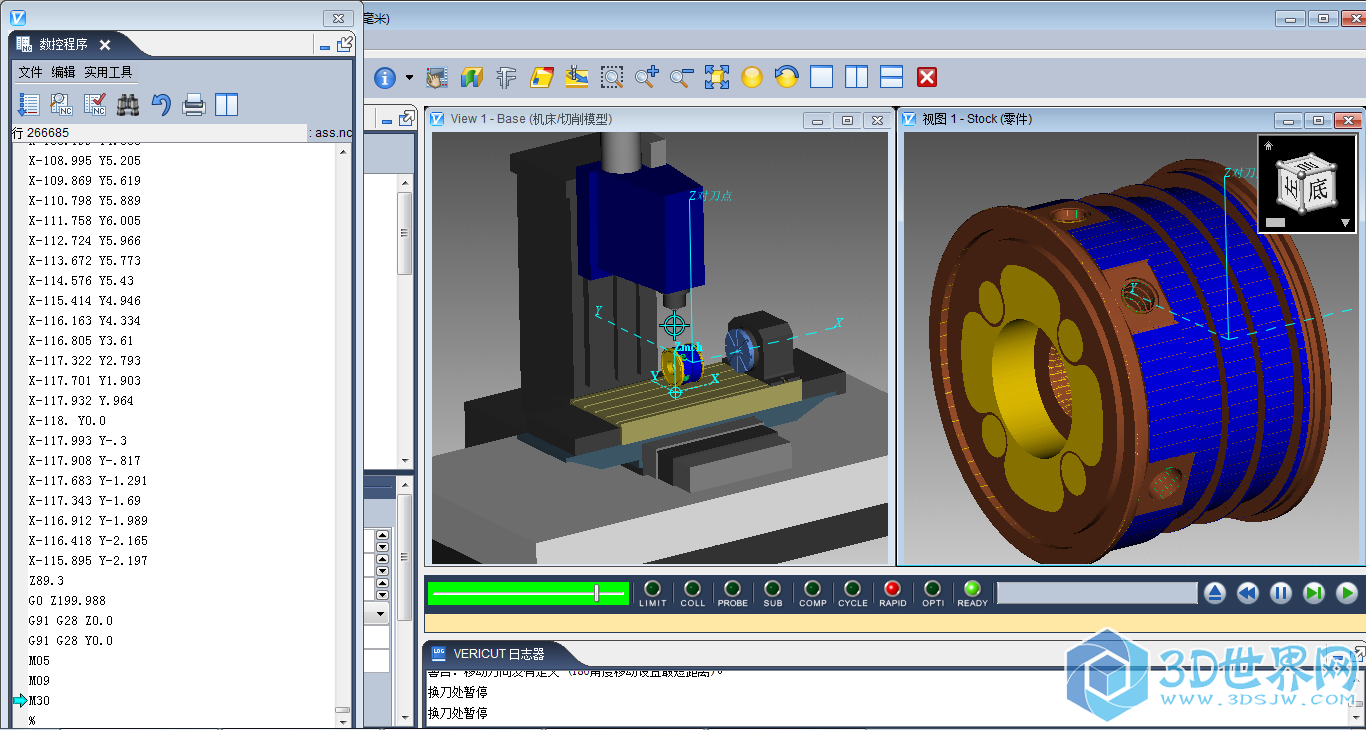The image size is (1366, 730).
Task: Click the zoom out magnifier icon
Action: pyautogui.click(x=681, y=77)
